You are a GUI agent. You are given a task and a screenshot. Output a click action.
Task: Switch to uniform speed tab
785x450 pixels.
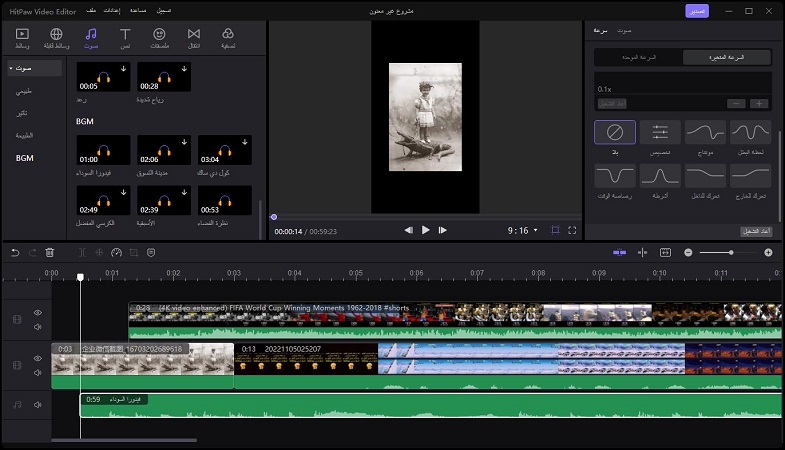click(638, 58)
